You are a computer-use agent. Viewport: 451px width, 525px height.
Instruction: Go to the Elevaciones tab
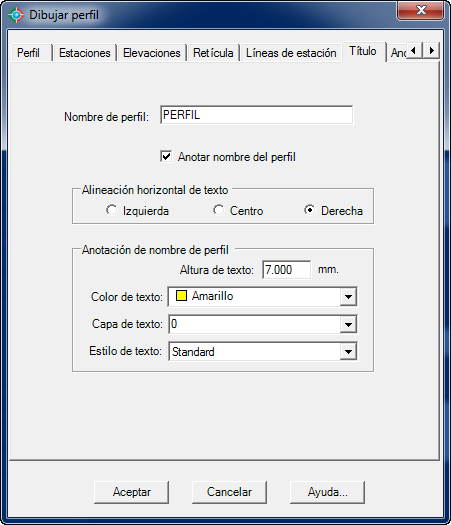click(x=152, y=53)
